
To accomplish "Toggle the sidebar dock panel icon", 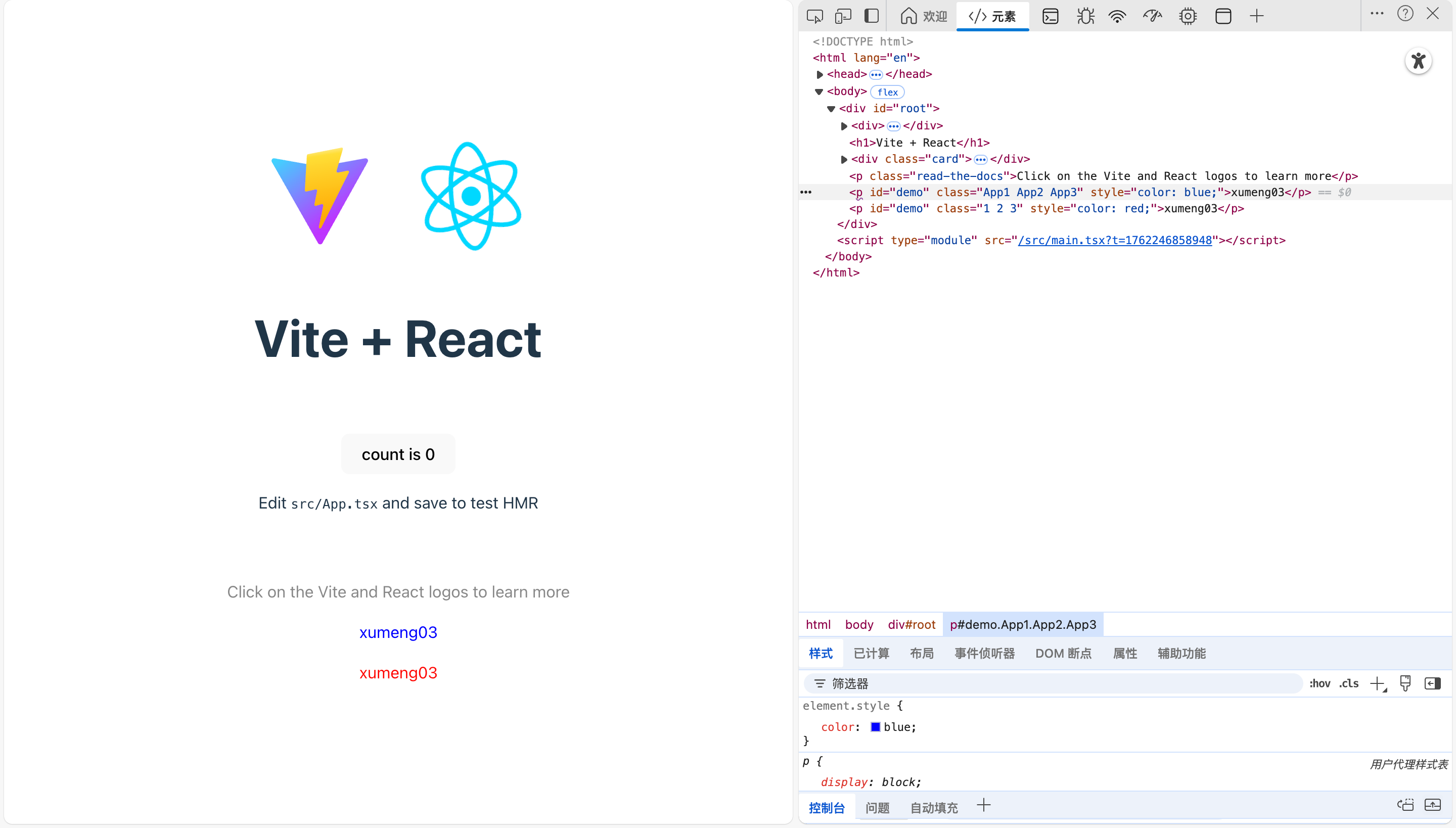I will (872, 16).
